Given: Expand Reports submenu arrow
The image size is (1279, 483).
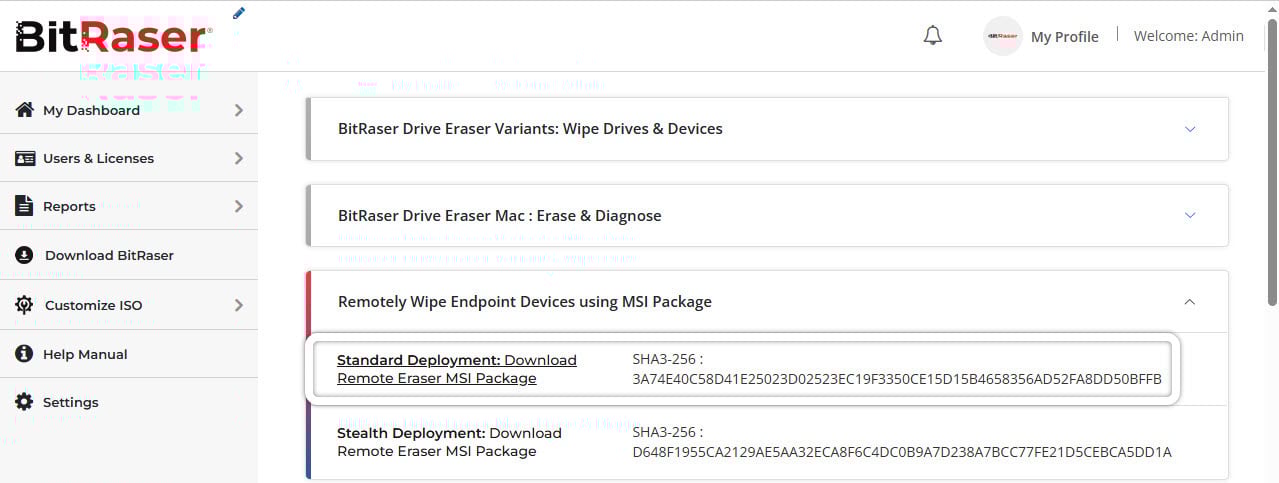Looking at the screenshot, I should [x=239, y=206].
